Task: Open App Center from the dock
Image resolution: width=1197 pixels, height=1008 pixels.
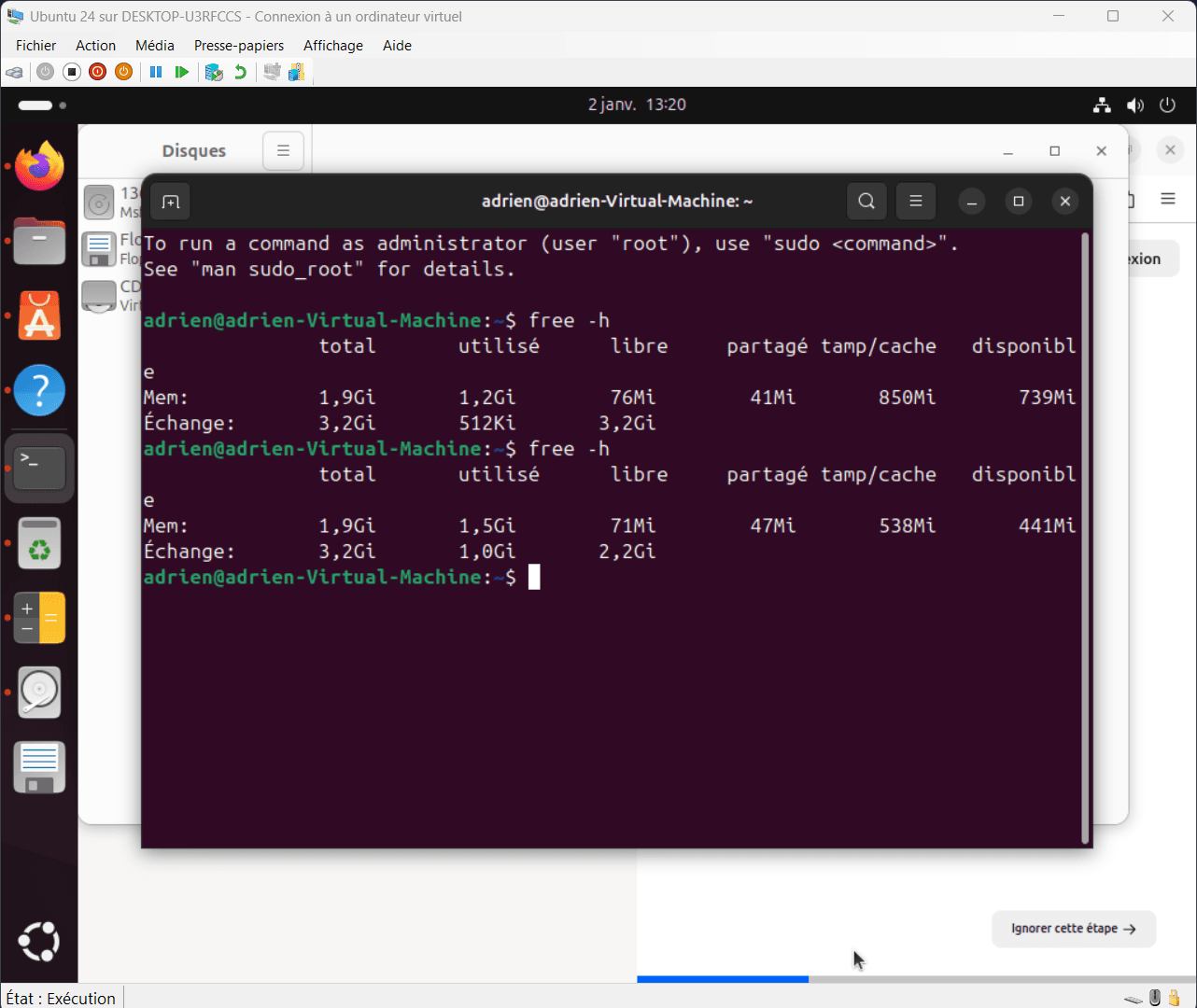Action: [39, 315]
